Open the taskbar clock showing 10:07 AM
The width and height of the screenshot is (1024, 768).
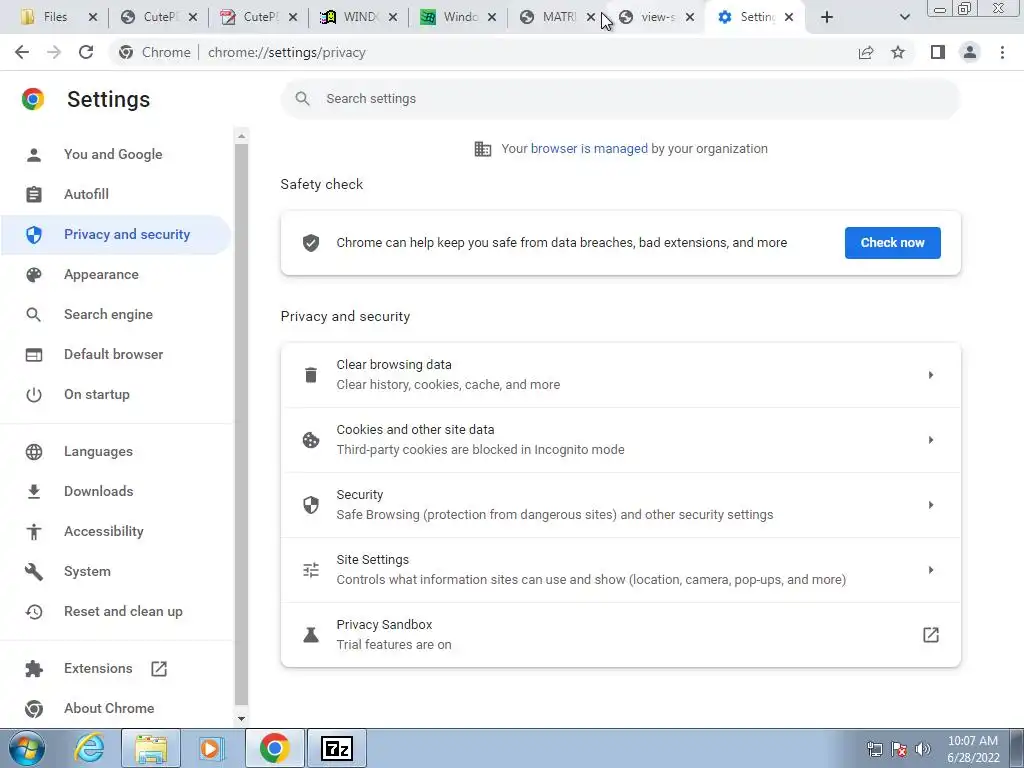point(973,749)
